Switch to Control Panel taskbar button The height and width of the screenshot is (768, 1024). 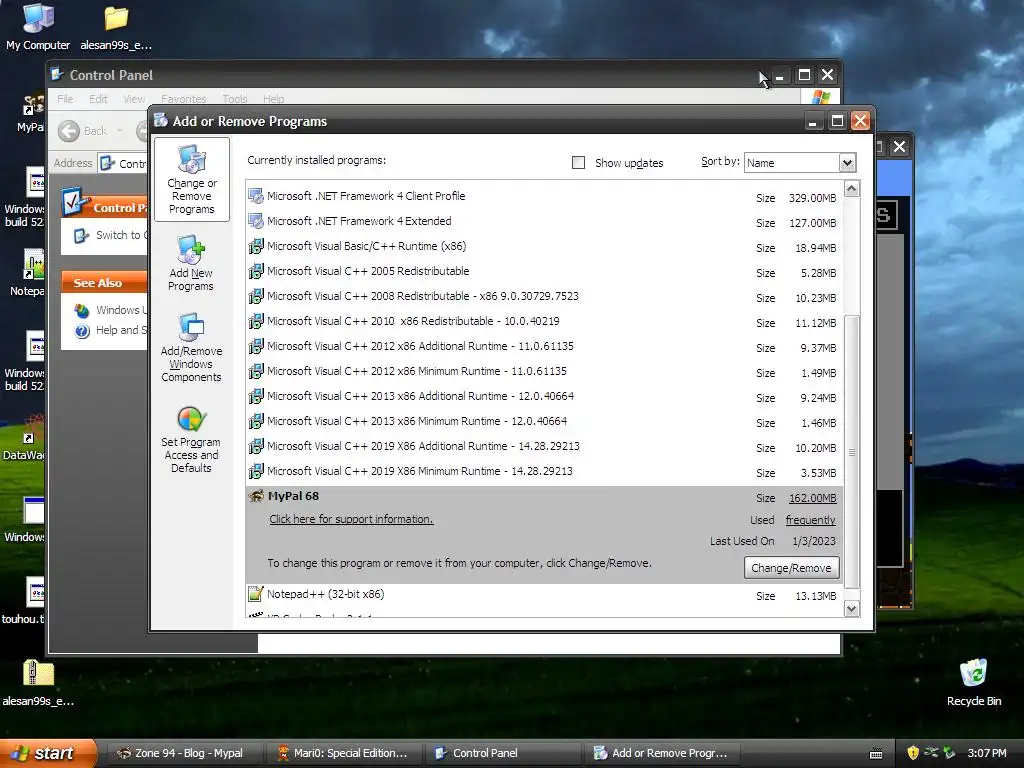pyautogui.click(x=504, y=753)
